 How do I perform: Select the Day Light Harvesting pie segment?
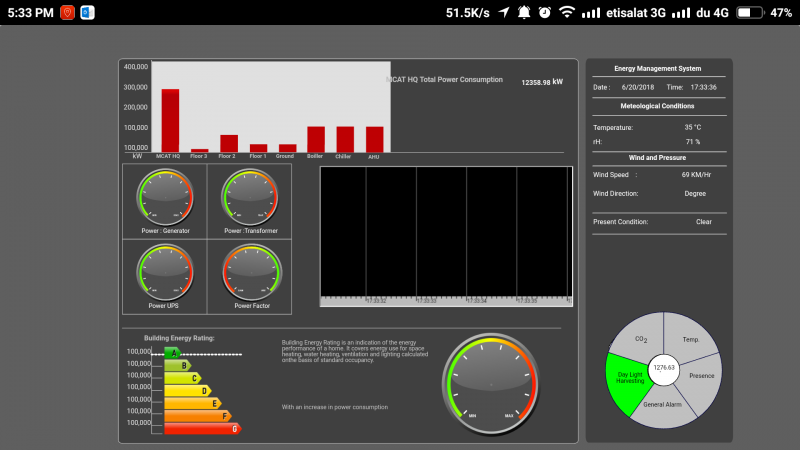pos(627,380)
